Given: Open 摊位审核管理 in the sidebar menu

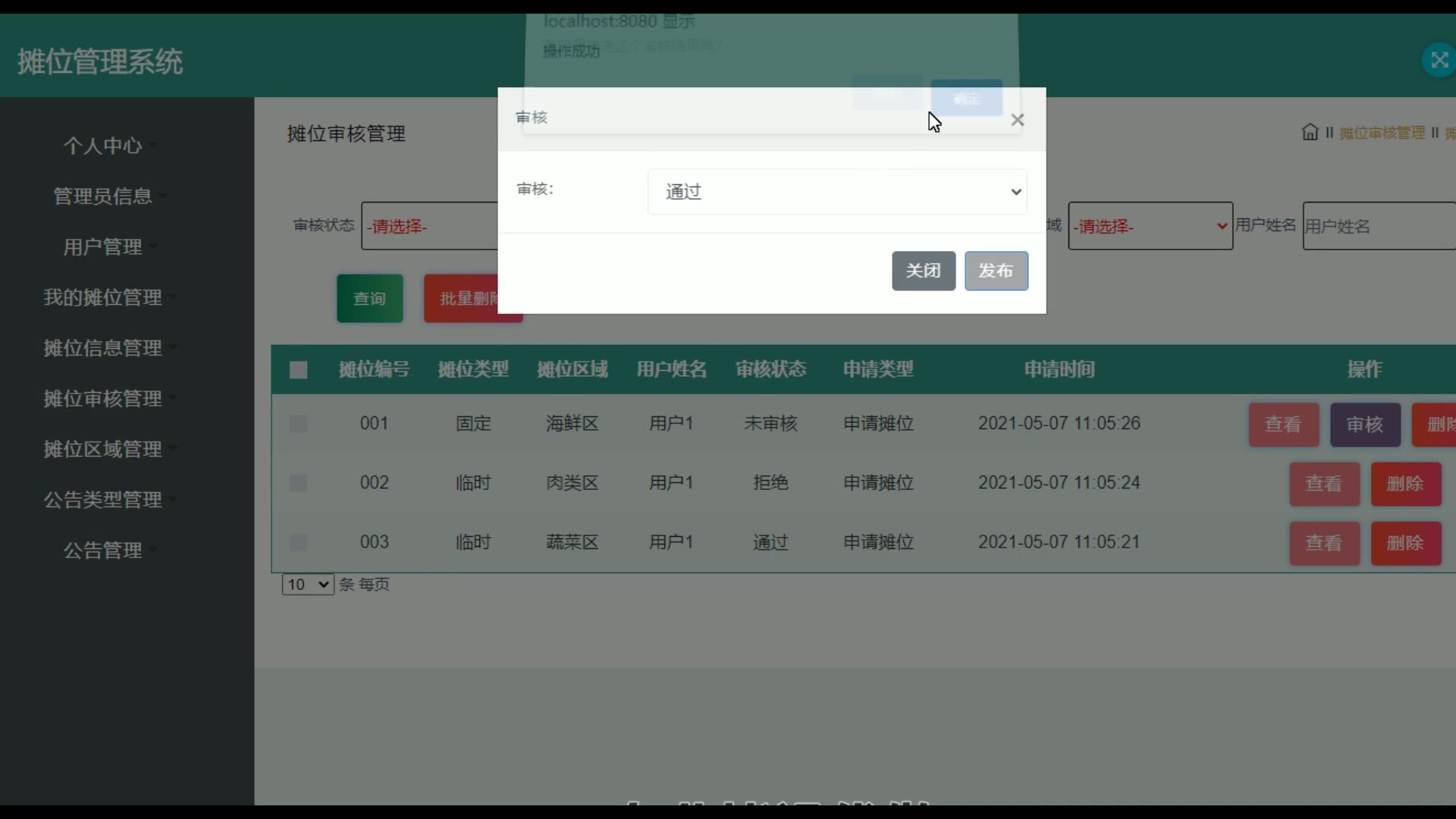Looking at the screenshot, I should [x=102, y=399].
